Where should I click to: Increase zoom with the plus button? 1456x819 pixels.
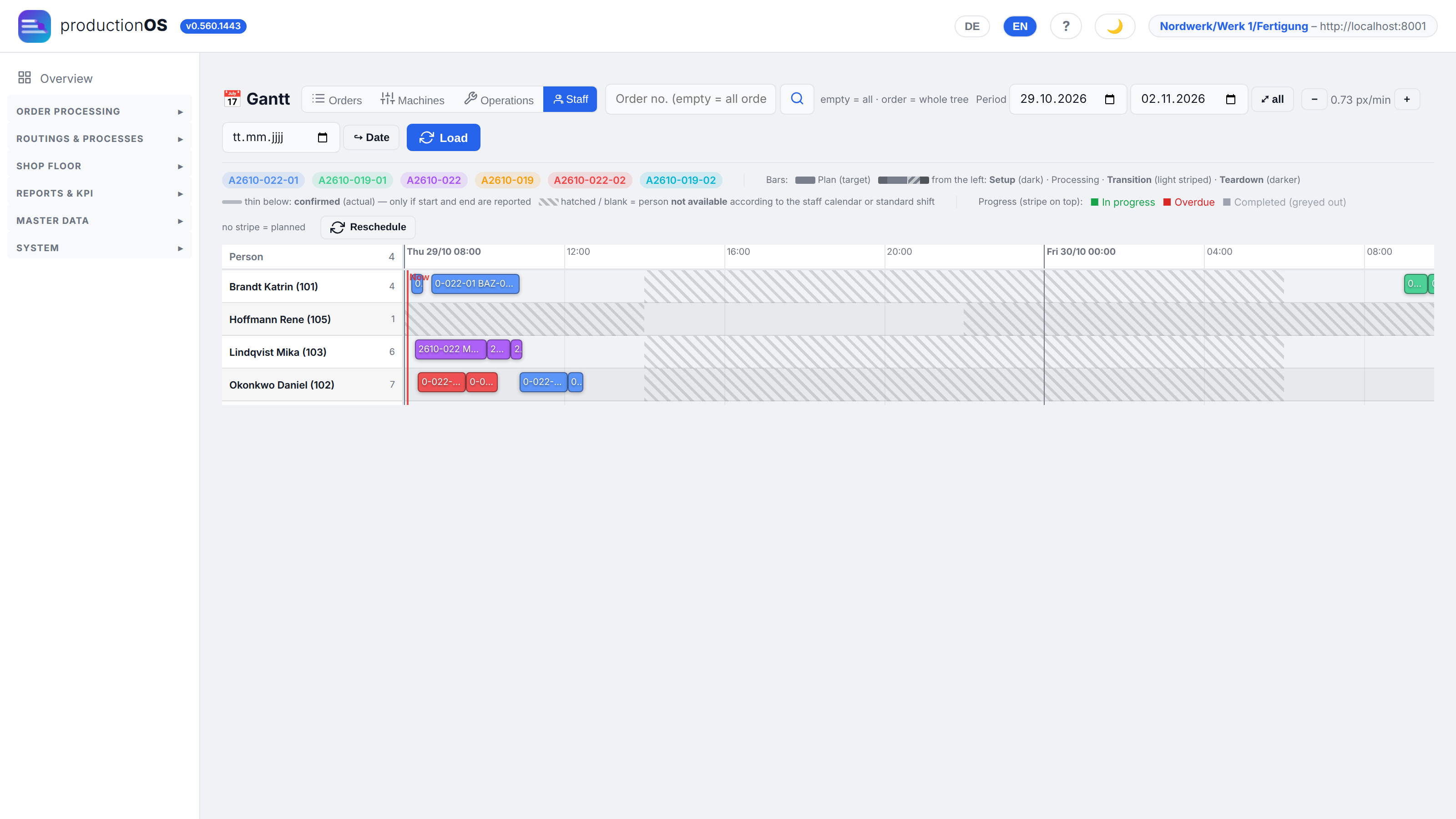pyautogui.click(x=1407, y=100)
